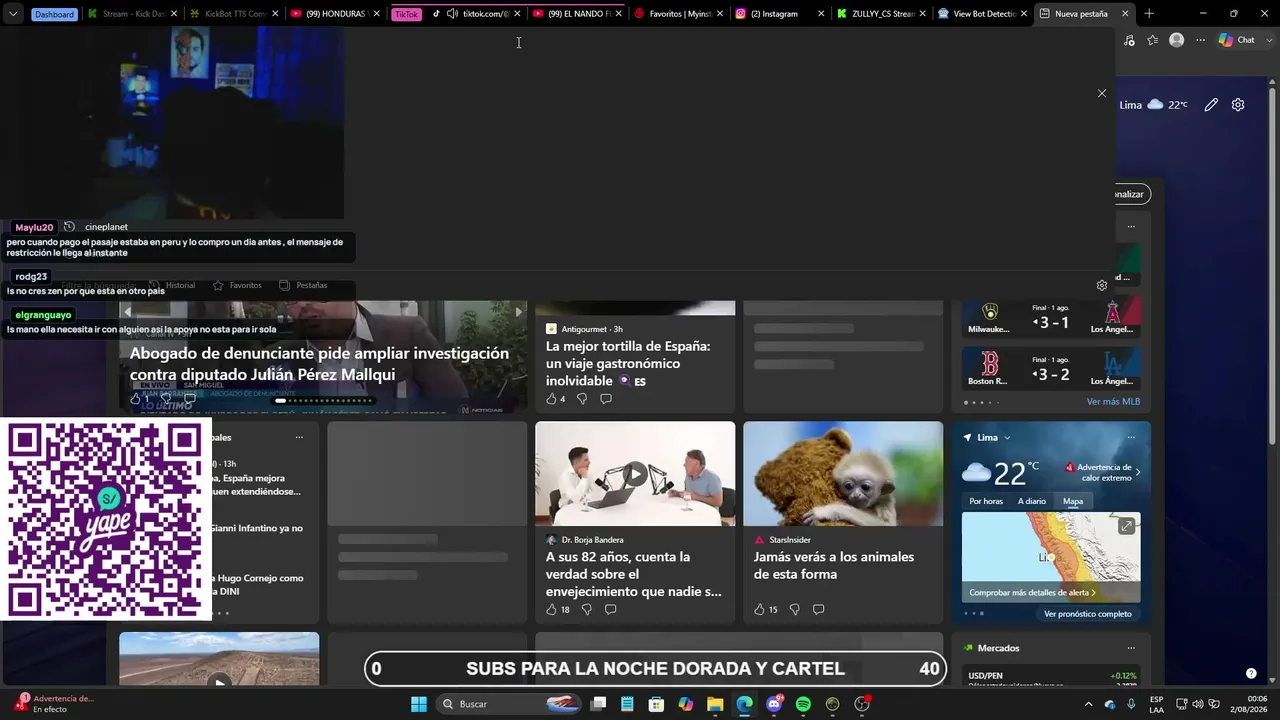Switch to the Dashboard tab

tap(54, 14)
